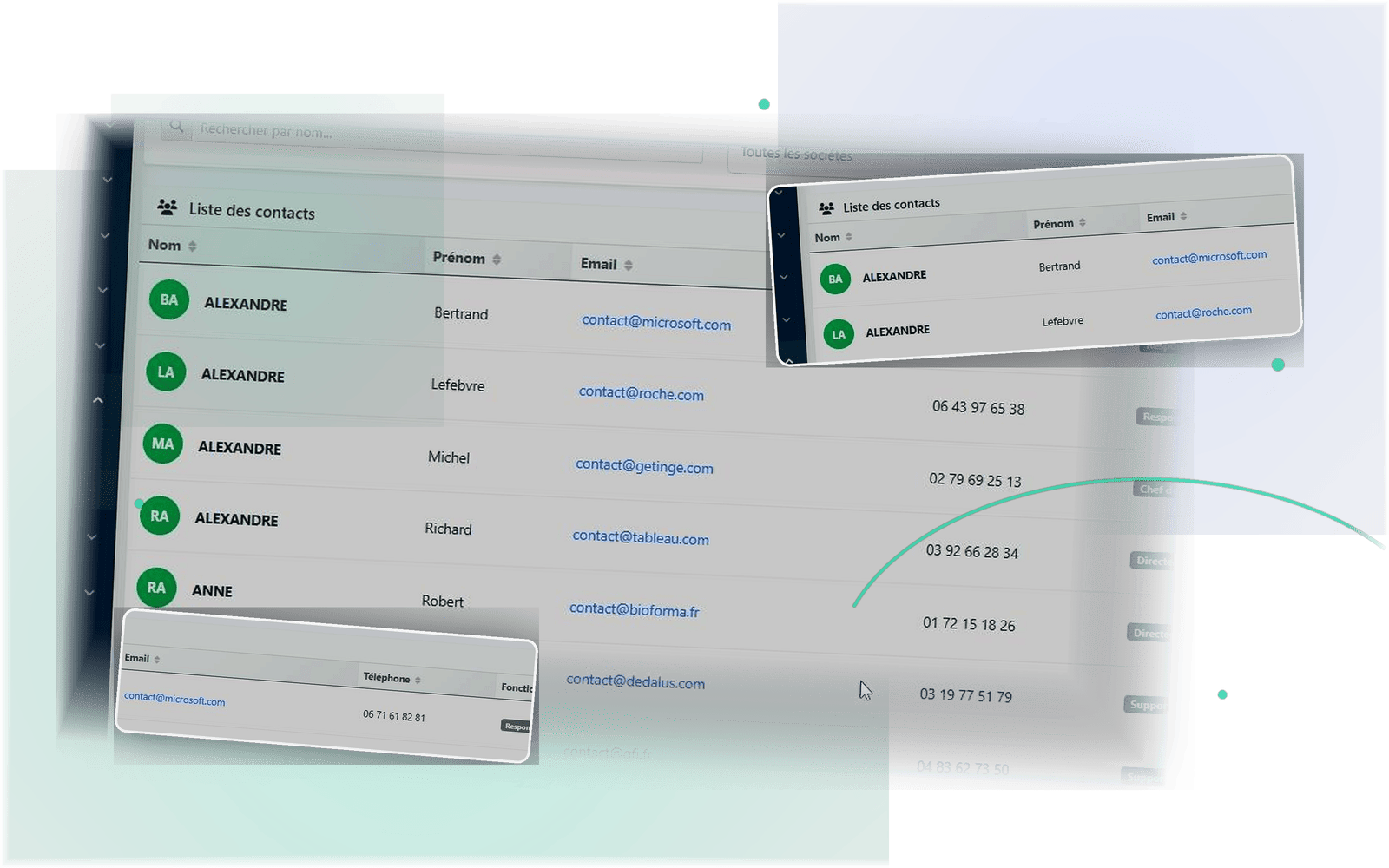Click phone number '01 72 15 18 26'

tap(969, 623)
